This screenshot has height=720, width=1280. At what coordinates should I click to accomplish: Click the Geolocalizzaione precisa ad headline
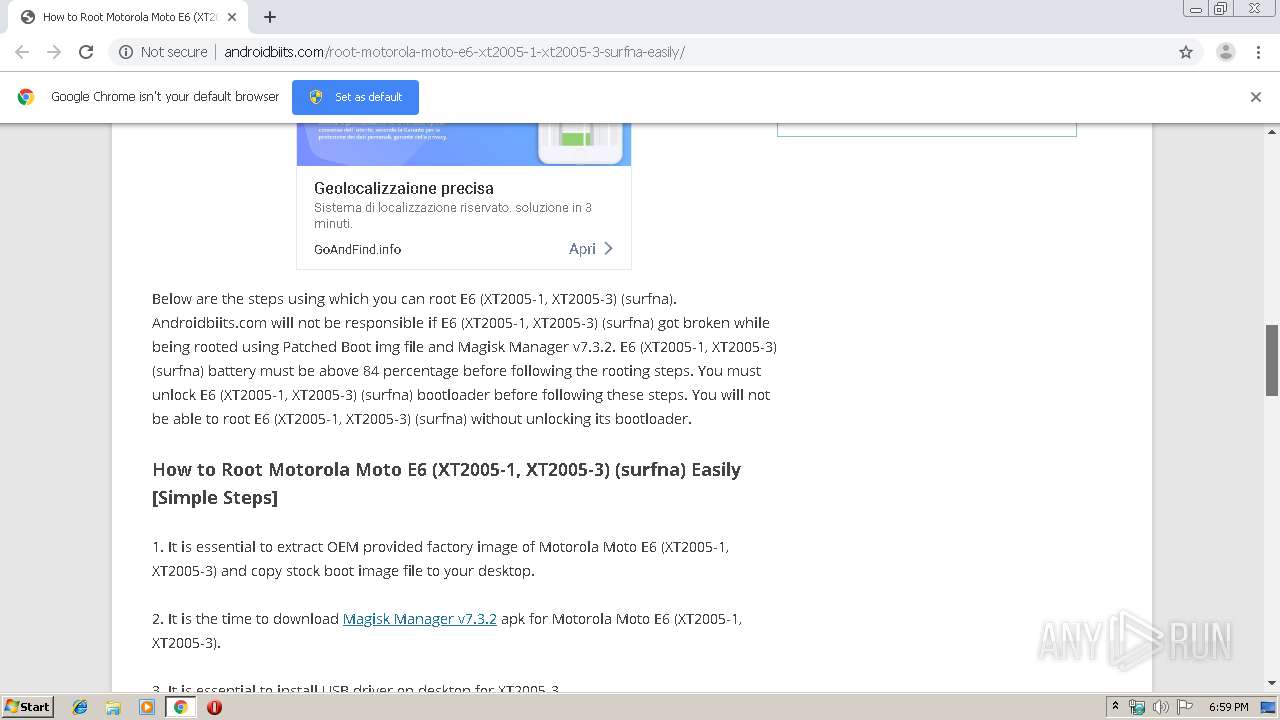[404, 188]
